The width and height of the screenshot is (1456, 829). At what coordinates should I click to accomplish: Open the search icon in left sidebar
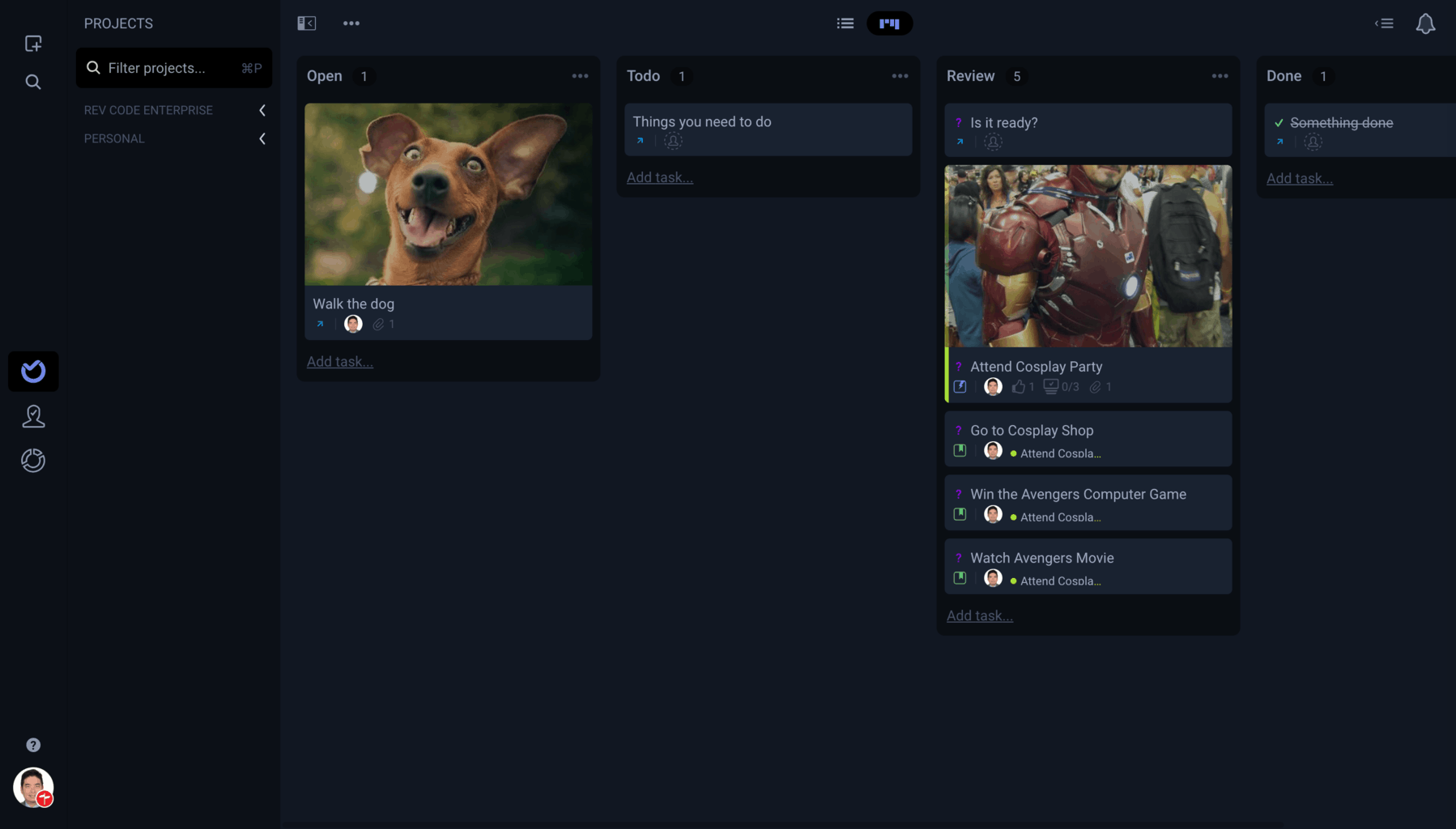tap(33, 82)
